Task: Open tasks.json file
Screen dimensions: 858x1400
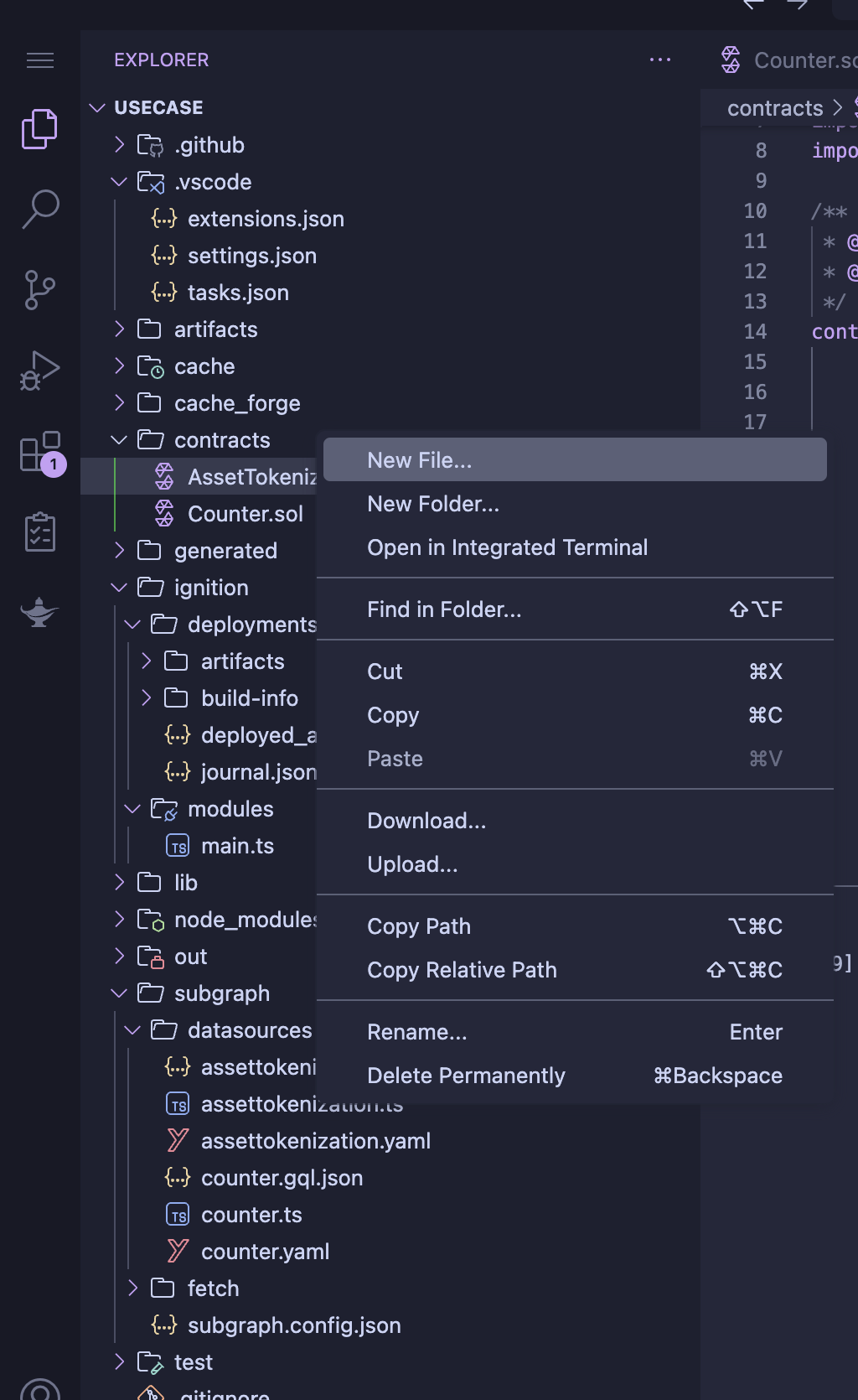Action: 238,293
